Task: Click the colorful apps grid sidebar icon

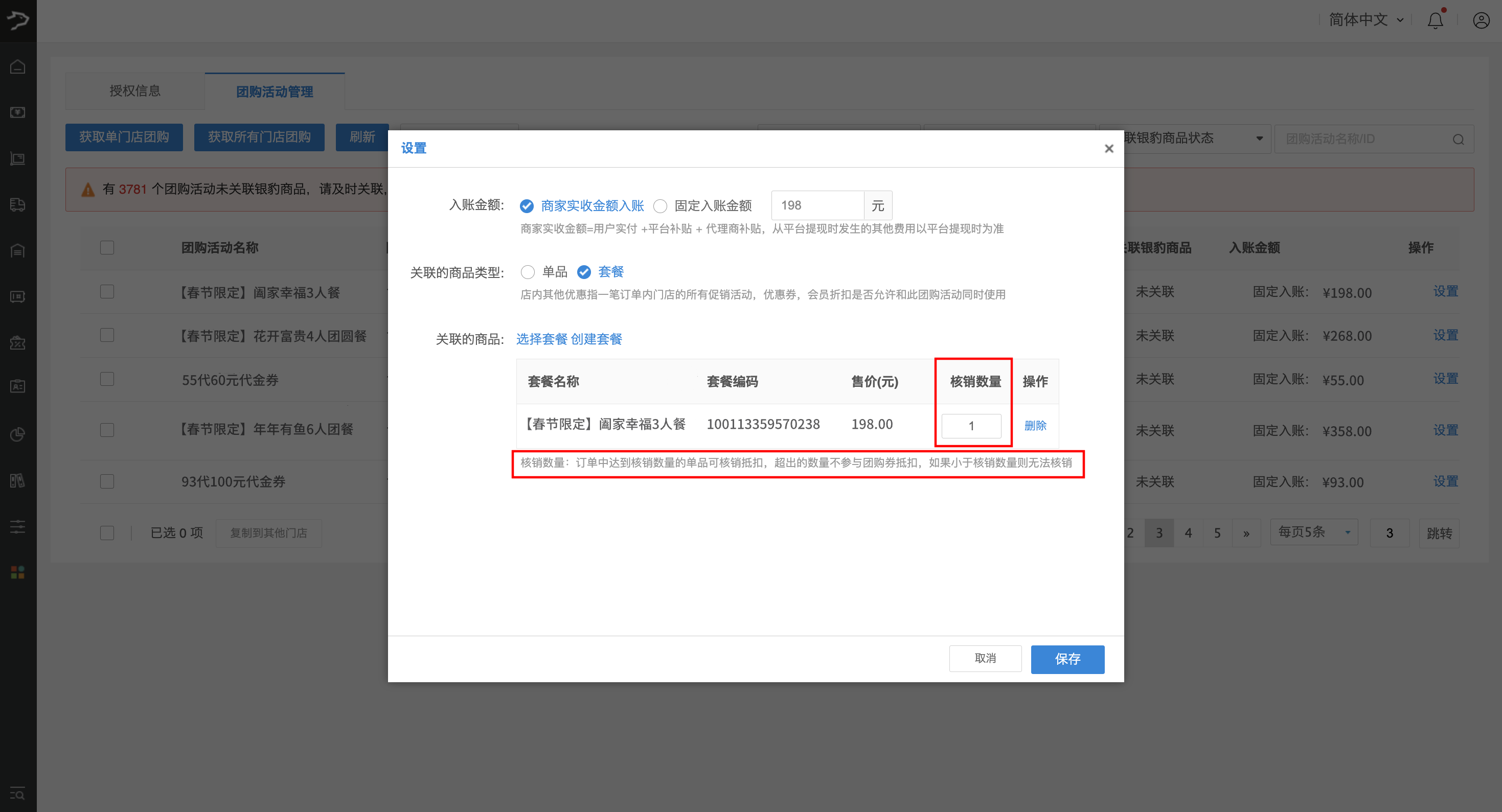Action: click(x=17, y=572)
